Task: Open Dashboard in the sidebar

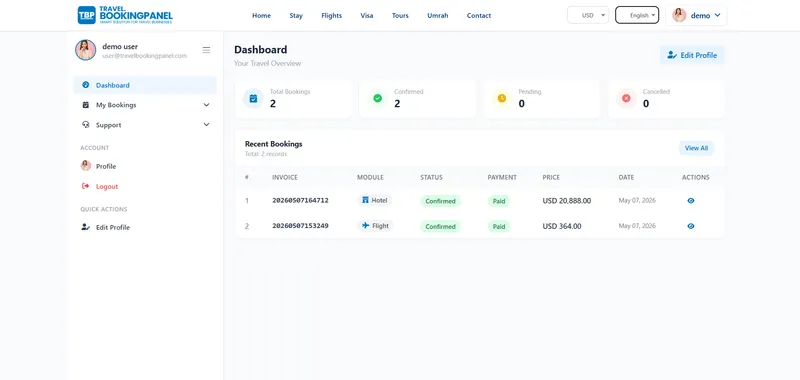Action: click(x=145, y=85)
